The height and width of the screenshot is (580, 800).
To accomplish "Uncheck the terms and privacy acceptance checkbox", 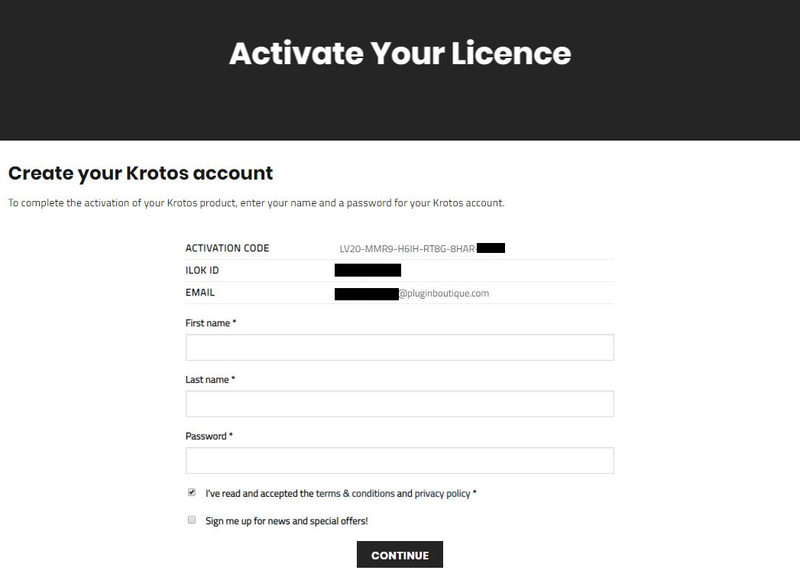I will click(x=191, y=493).
